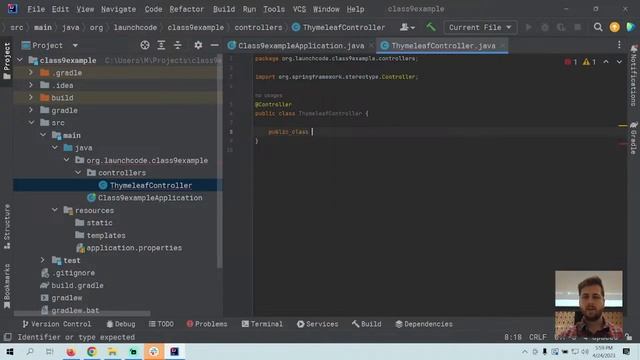Open File Explorer from taskbar

[112, 351]
